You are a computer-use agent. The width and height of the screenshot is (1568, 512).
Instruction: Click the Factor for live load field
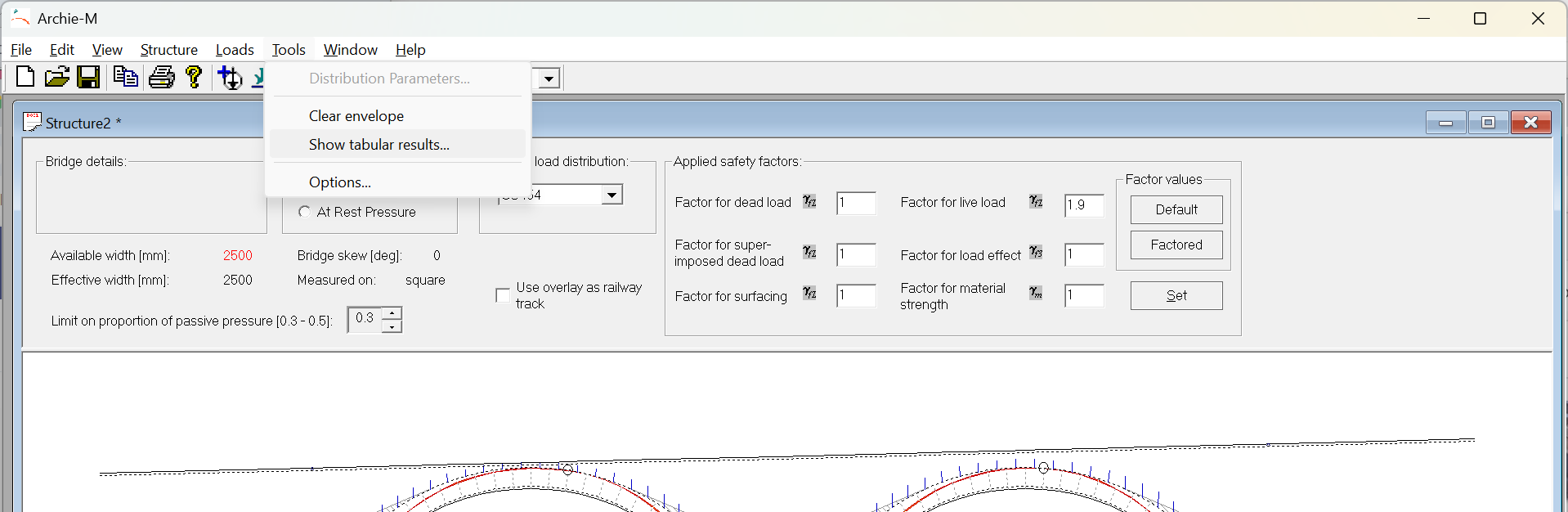[1084, 205]
